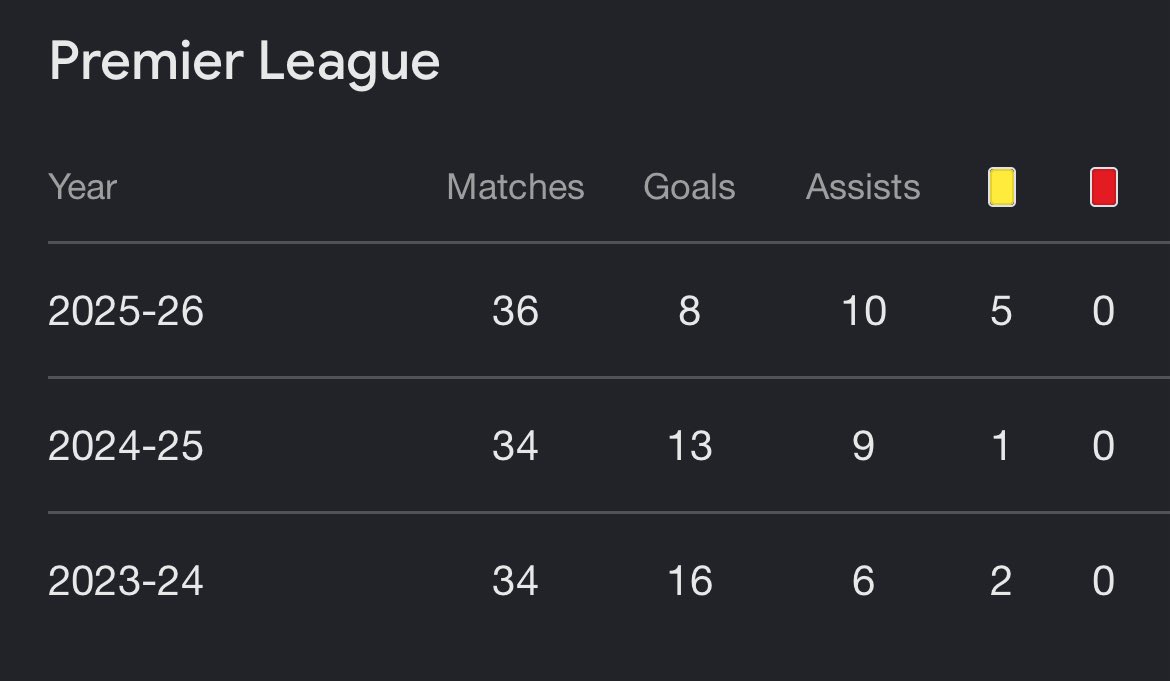Select the 2023-24 season row
This screenshot has height=681, width=1170.
[609, 580]
